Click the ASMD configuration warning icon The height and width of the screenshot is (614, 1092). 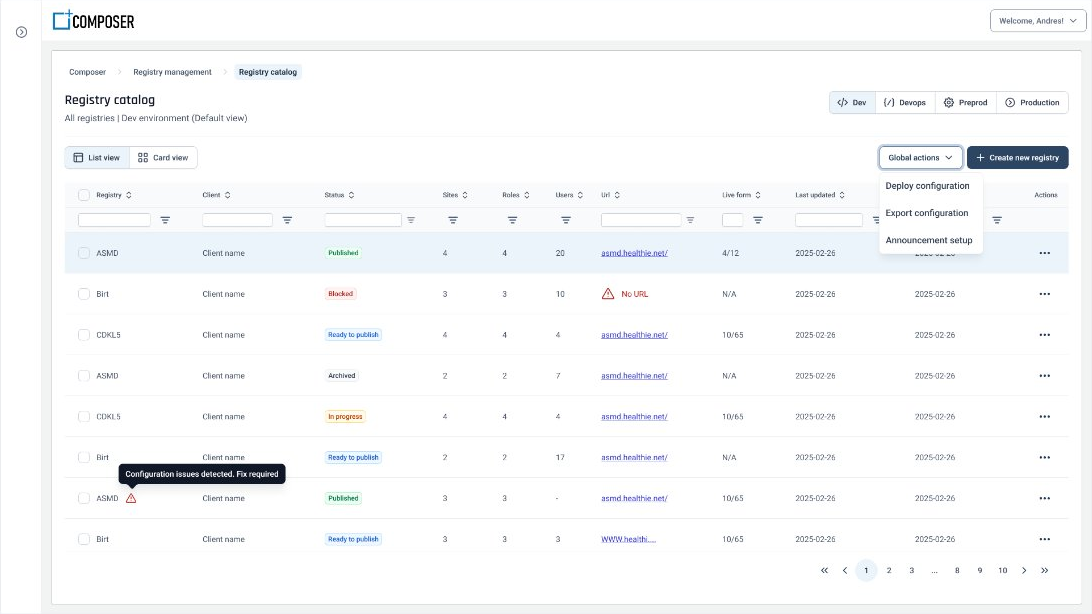click(131, 498)
